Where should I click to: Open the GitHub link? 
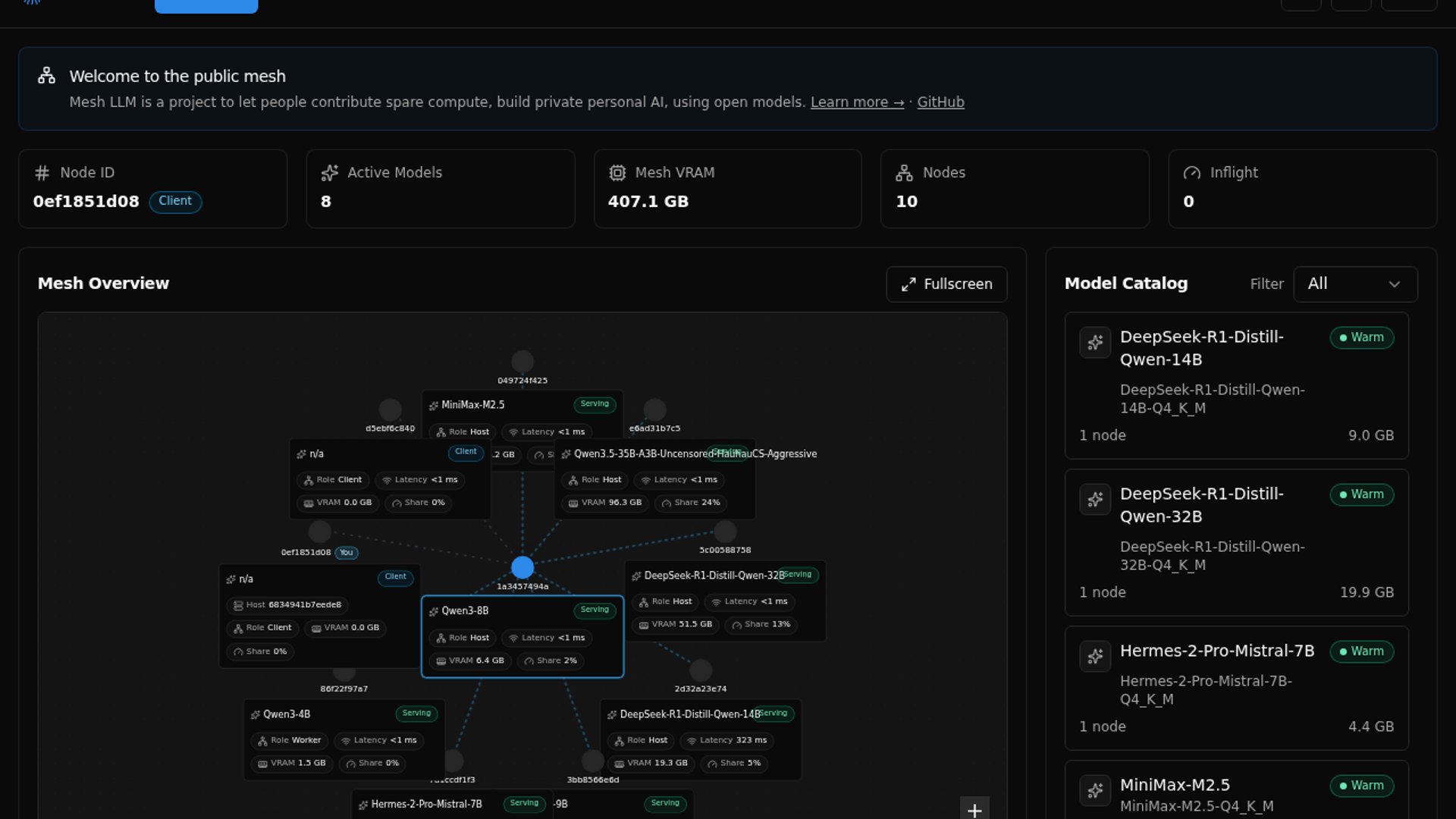(x=940, y=102)
